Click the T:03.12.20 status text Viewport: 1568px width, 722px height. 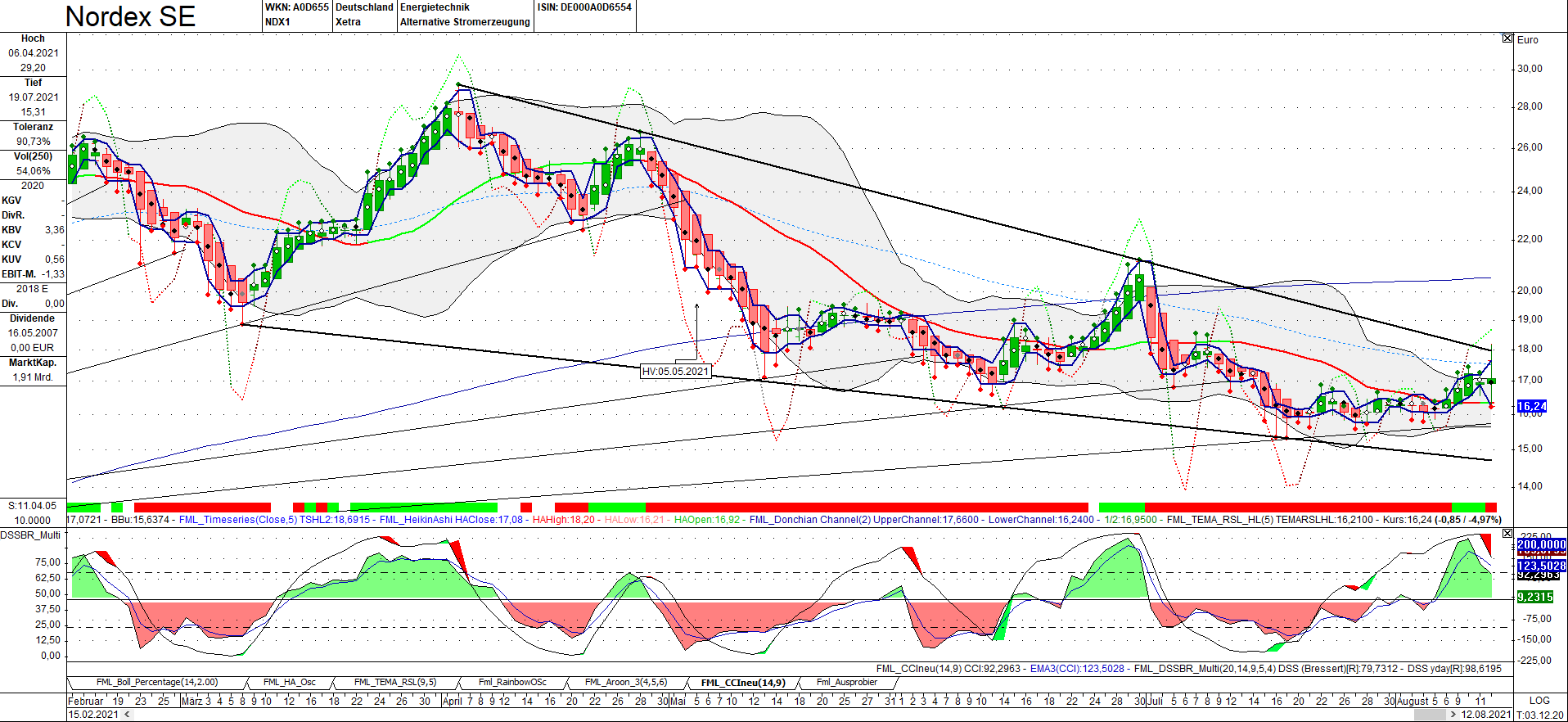coord(1540,715)
